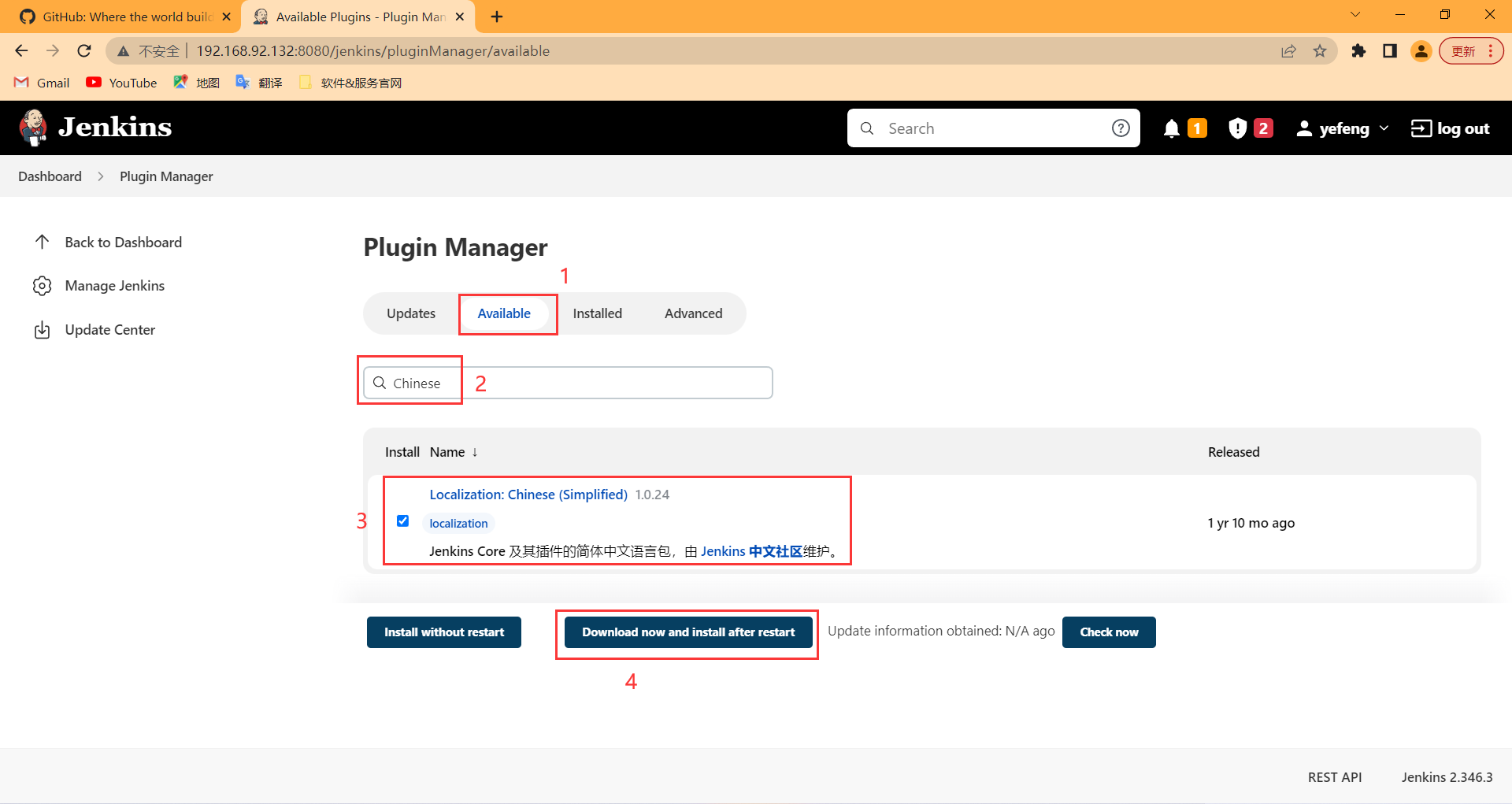Expand the yefeng user dropdown chevron
The width and height of the screenshot is (1512, 804).
click(x=1384, y=128)
